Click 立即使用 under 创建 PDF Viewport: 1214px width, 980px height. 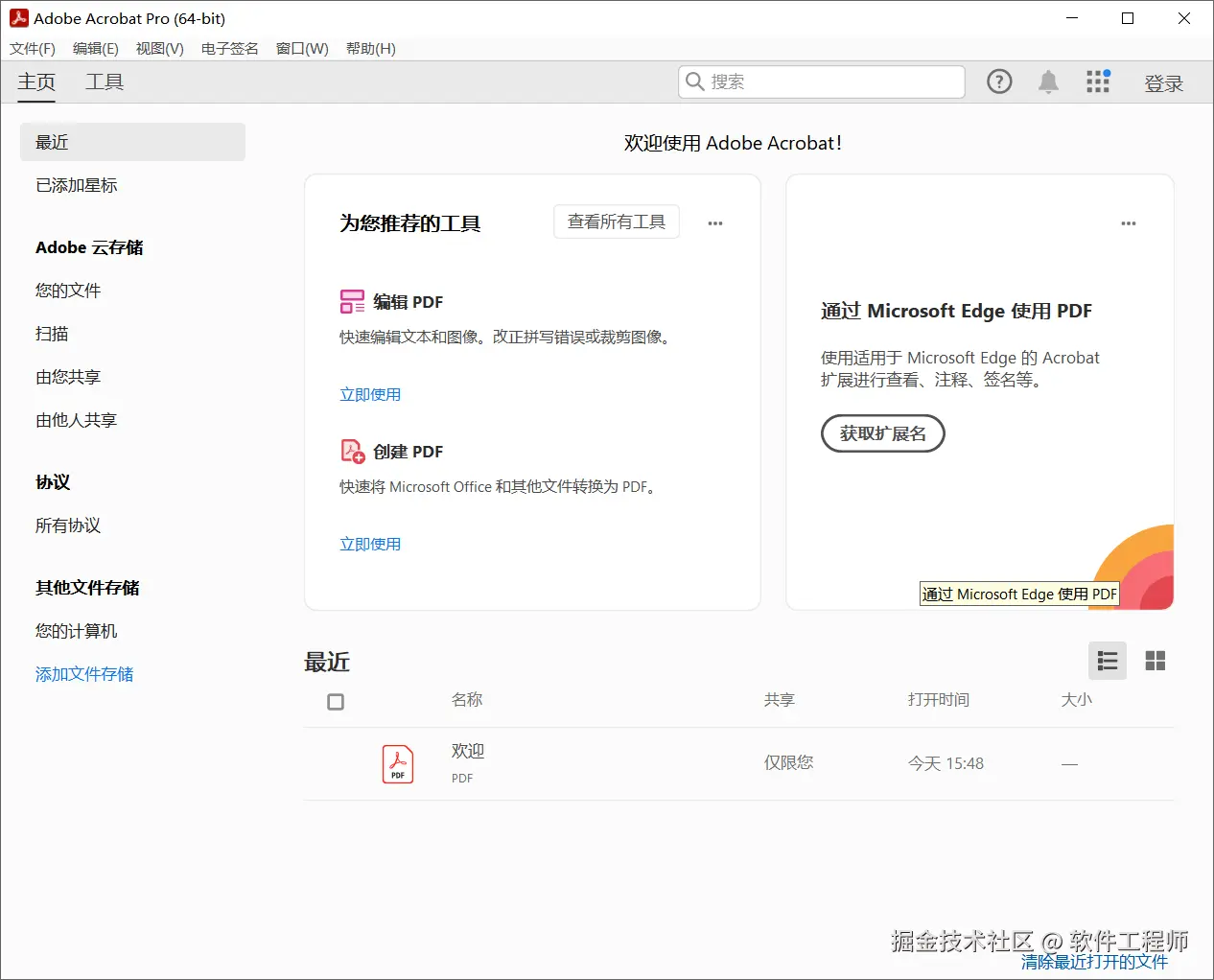[x=370, y=544]
